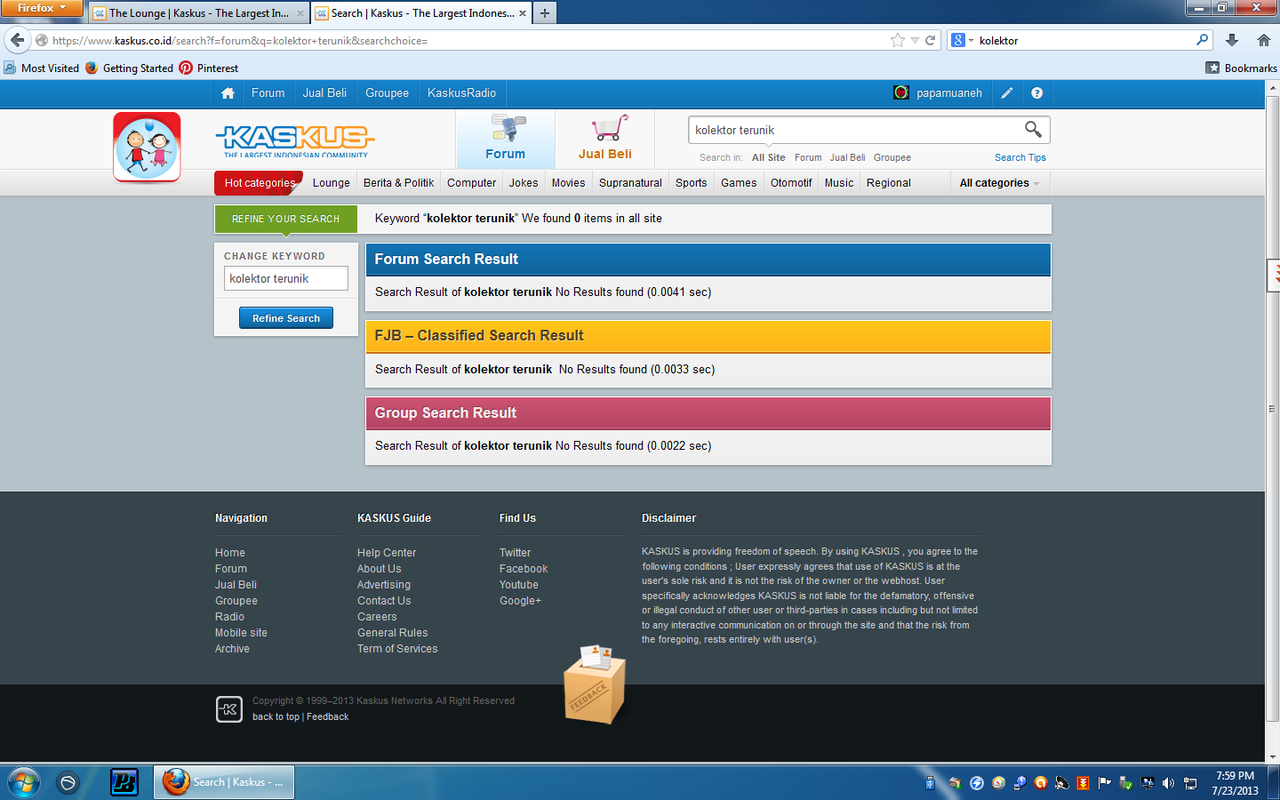Click the browser back arrow button
The image size is (1280, 800).
pos(17,40)
